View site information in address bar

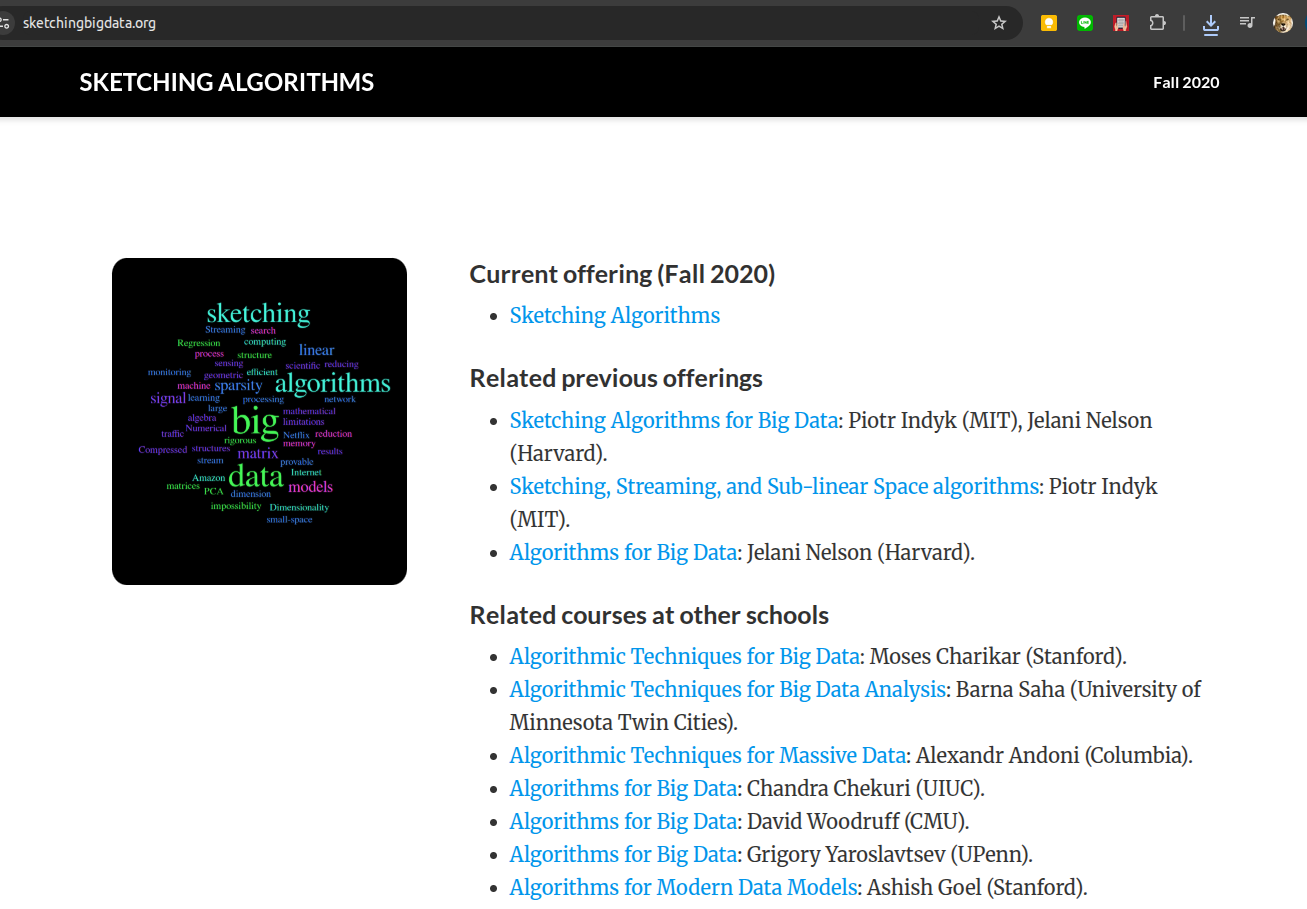[5, 23]
